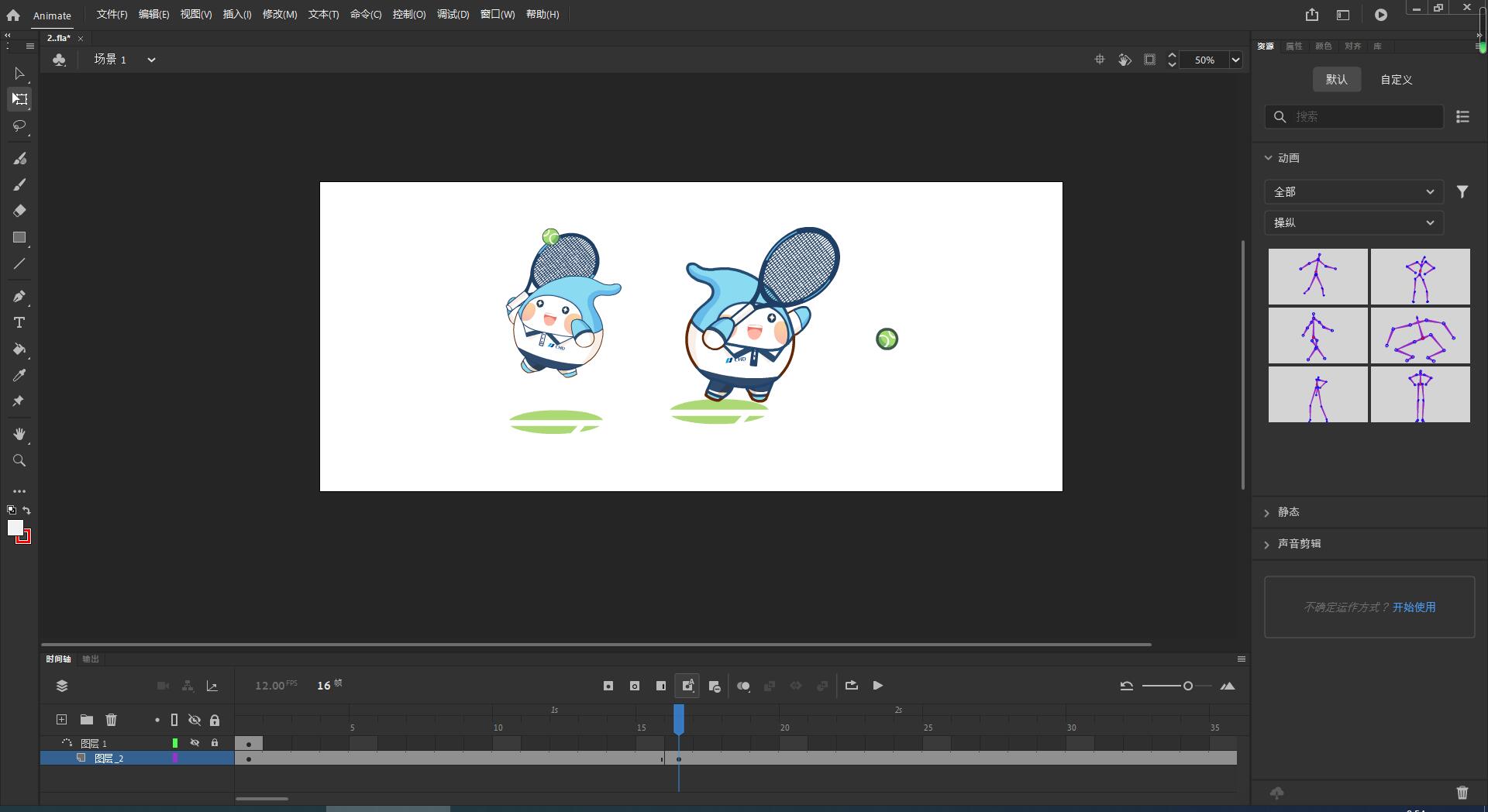Switch to the 输出 tab

point(91,659)
